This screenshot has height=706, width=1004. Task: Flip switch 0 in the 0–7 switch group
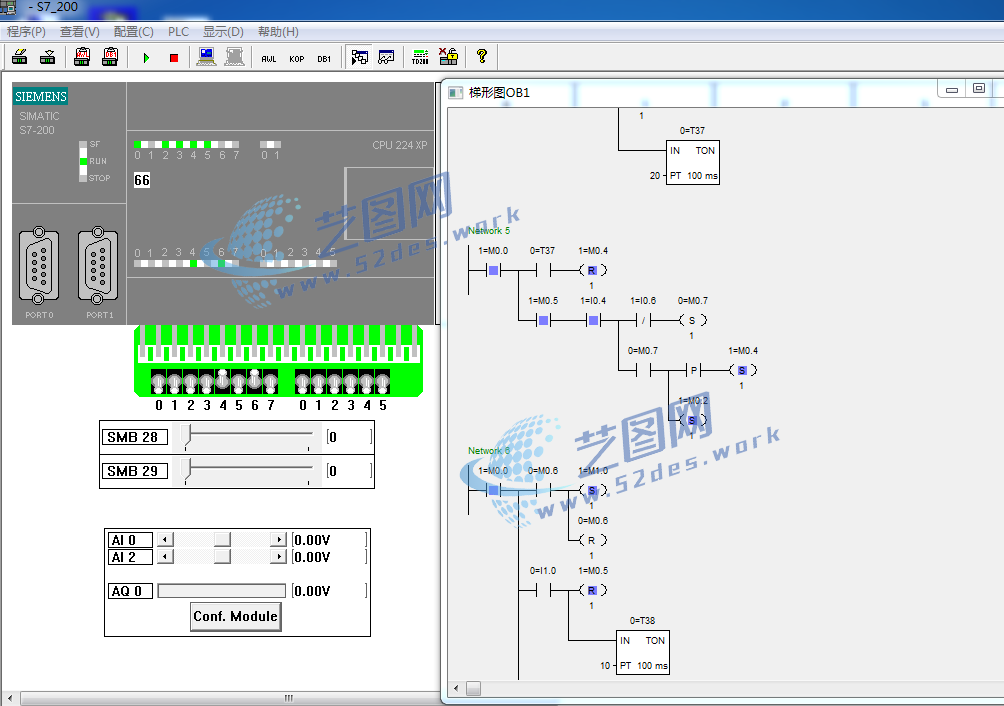pyautogui.click(x=158, y=382)
